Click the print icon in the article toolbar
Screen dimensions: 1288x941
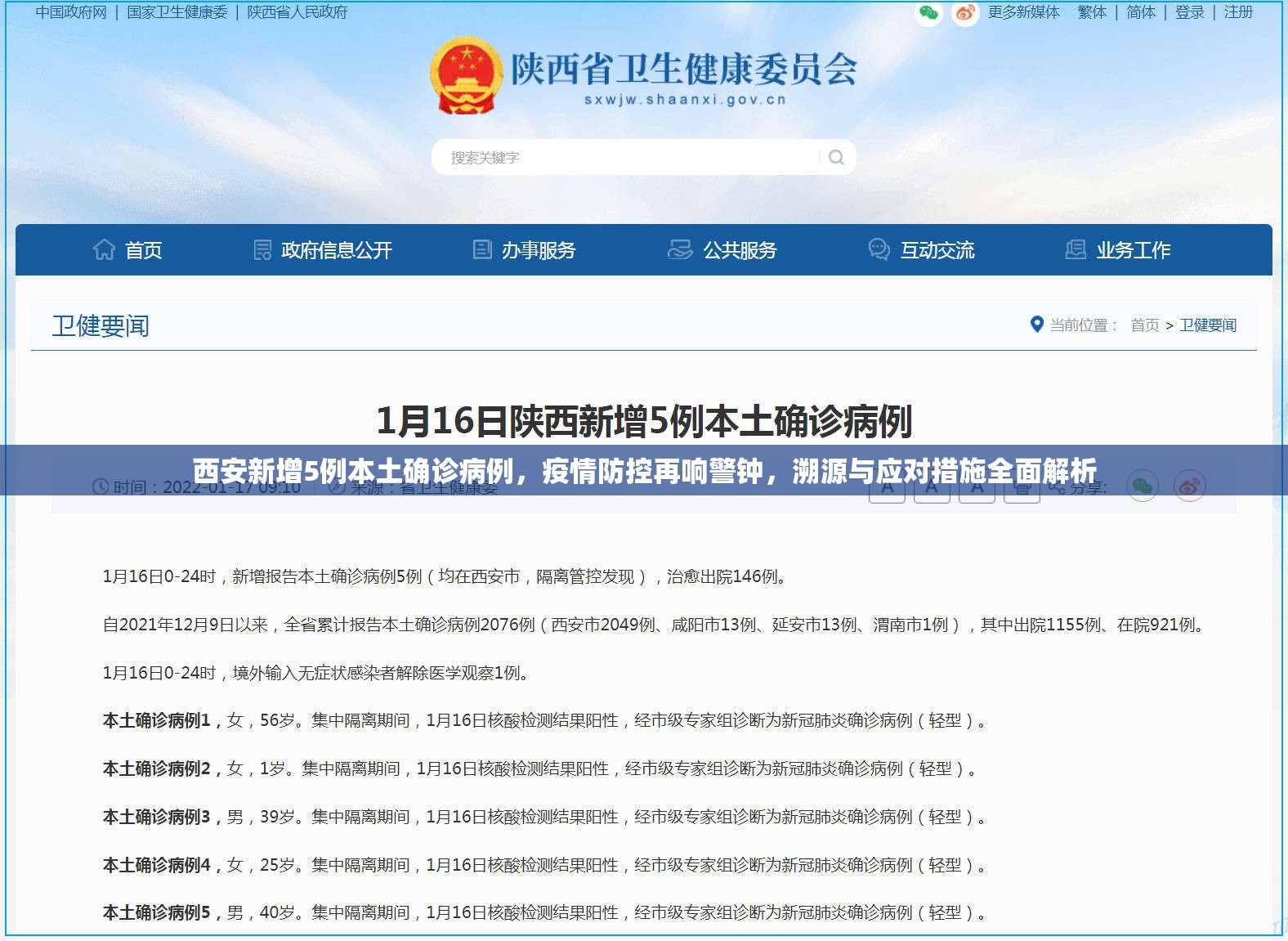point(1022,487)
